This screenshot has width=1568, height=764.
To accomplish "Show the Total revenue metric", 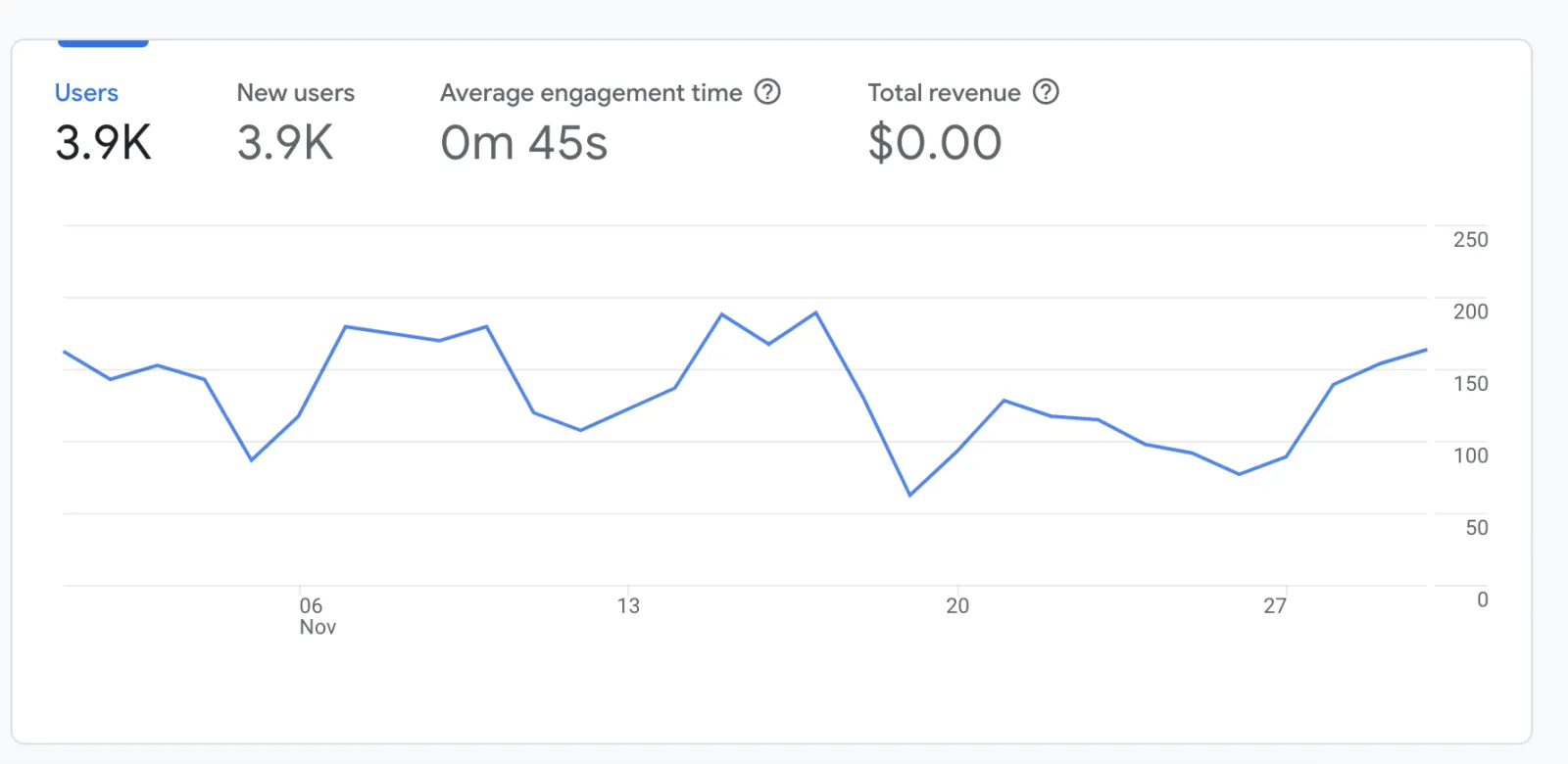I will coord(943,93).
